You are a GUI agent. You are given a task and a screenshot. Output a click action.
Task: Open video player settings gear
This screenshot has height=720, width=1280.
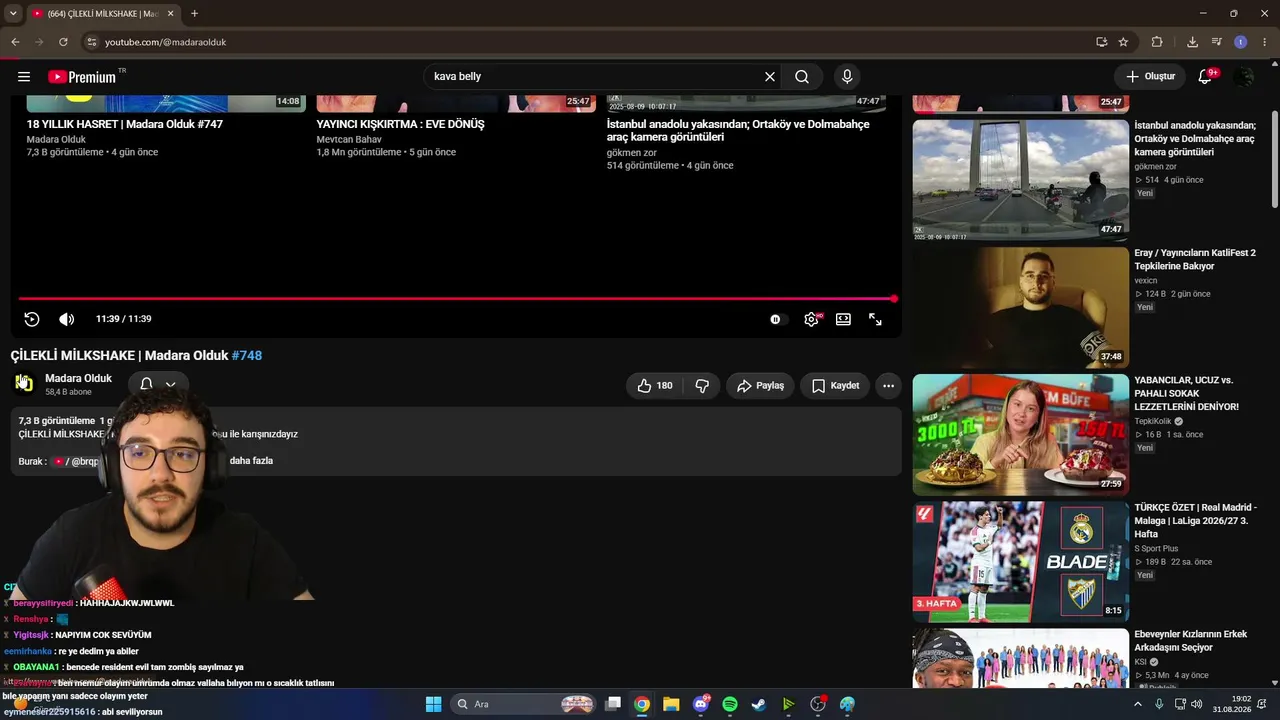coord(811,319)
